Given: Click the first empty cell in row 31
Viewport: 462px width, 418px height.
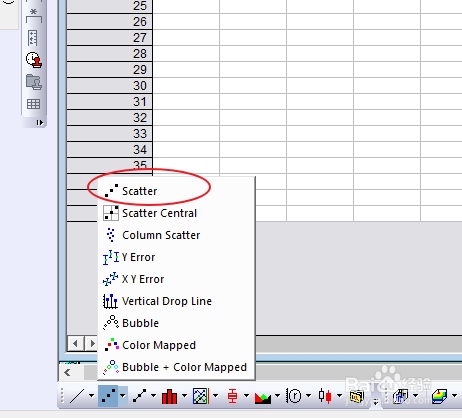Looking at the screenshot, I should point(186,102).
